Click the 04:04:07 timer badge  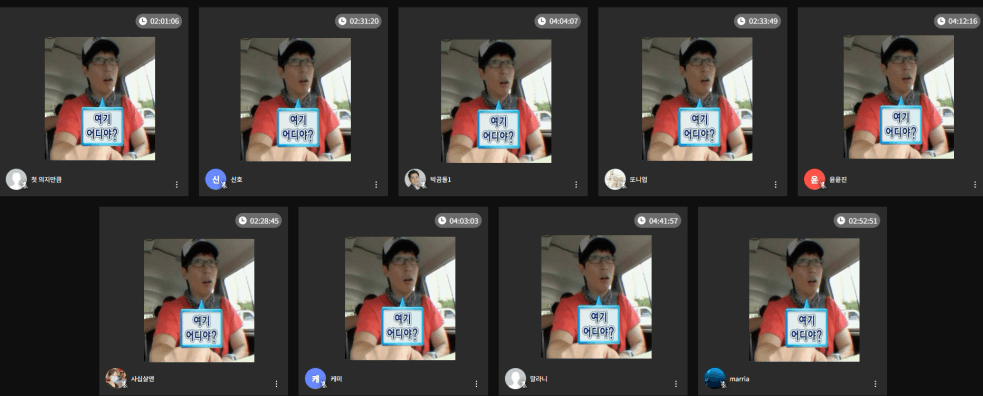pos(558,21)
